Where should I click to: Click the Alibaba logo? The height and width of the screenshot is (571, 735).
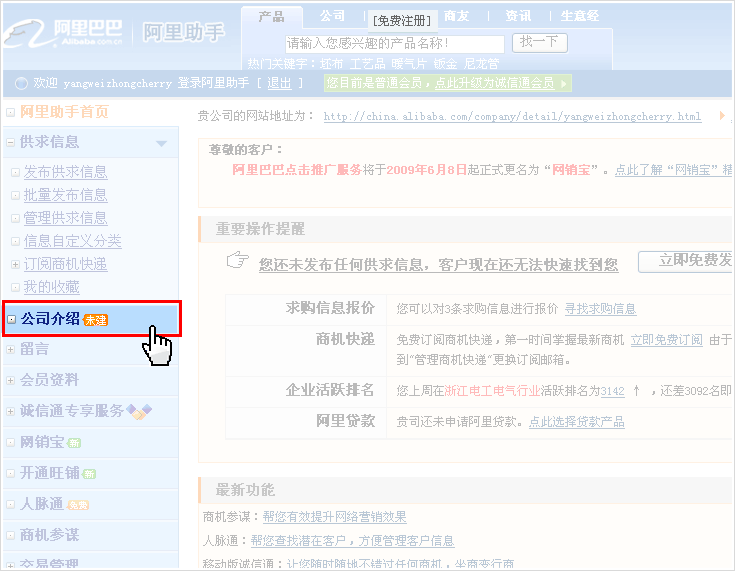point(64,33)
